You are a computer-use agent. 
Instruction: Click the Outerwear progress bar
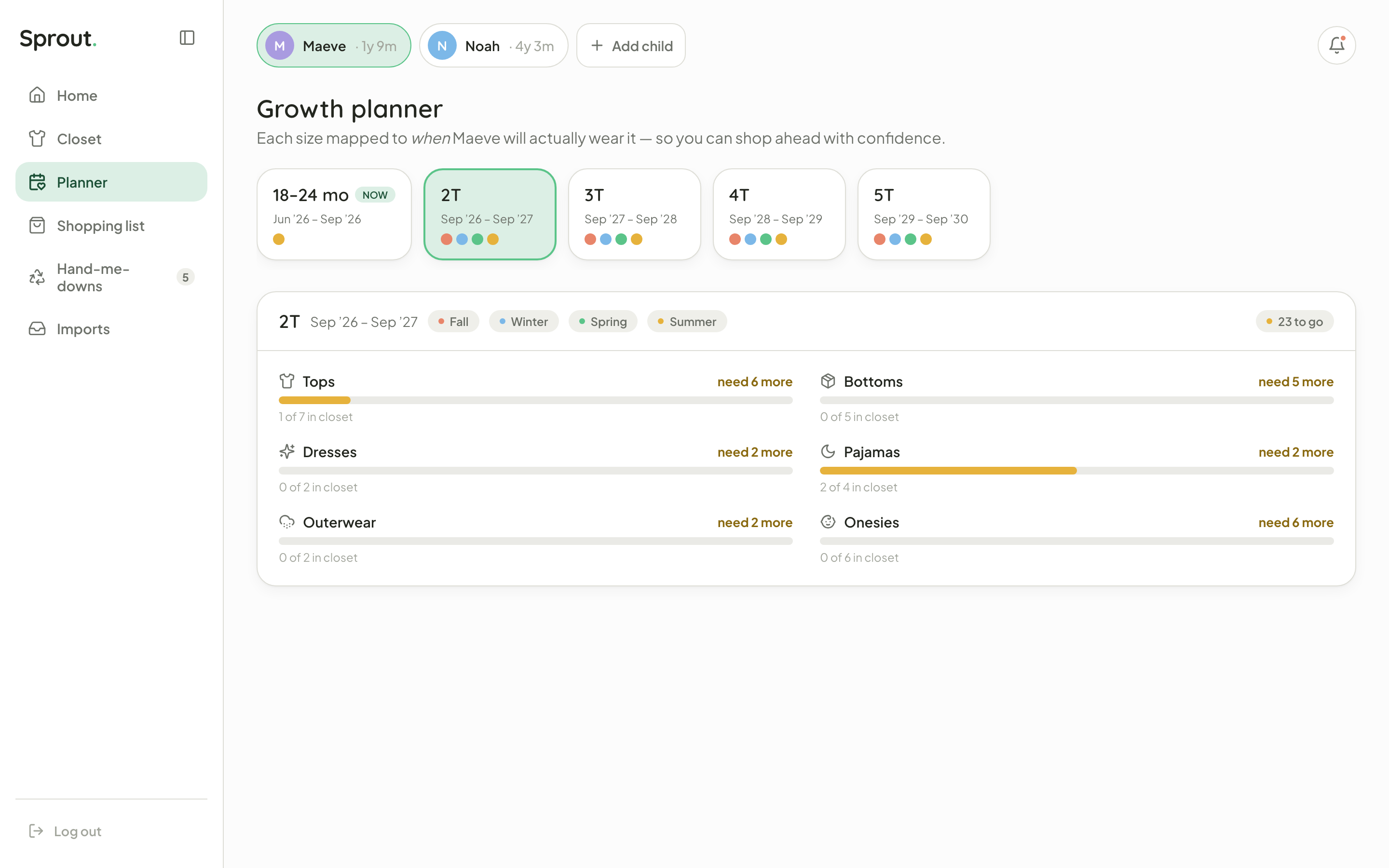[x=535, y=541]
